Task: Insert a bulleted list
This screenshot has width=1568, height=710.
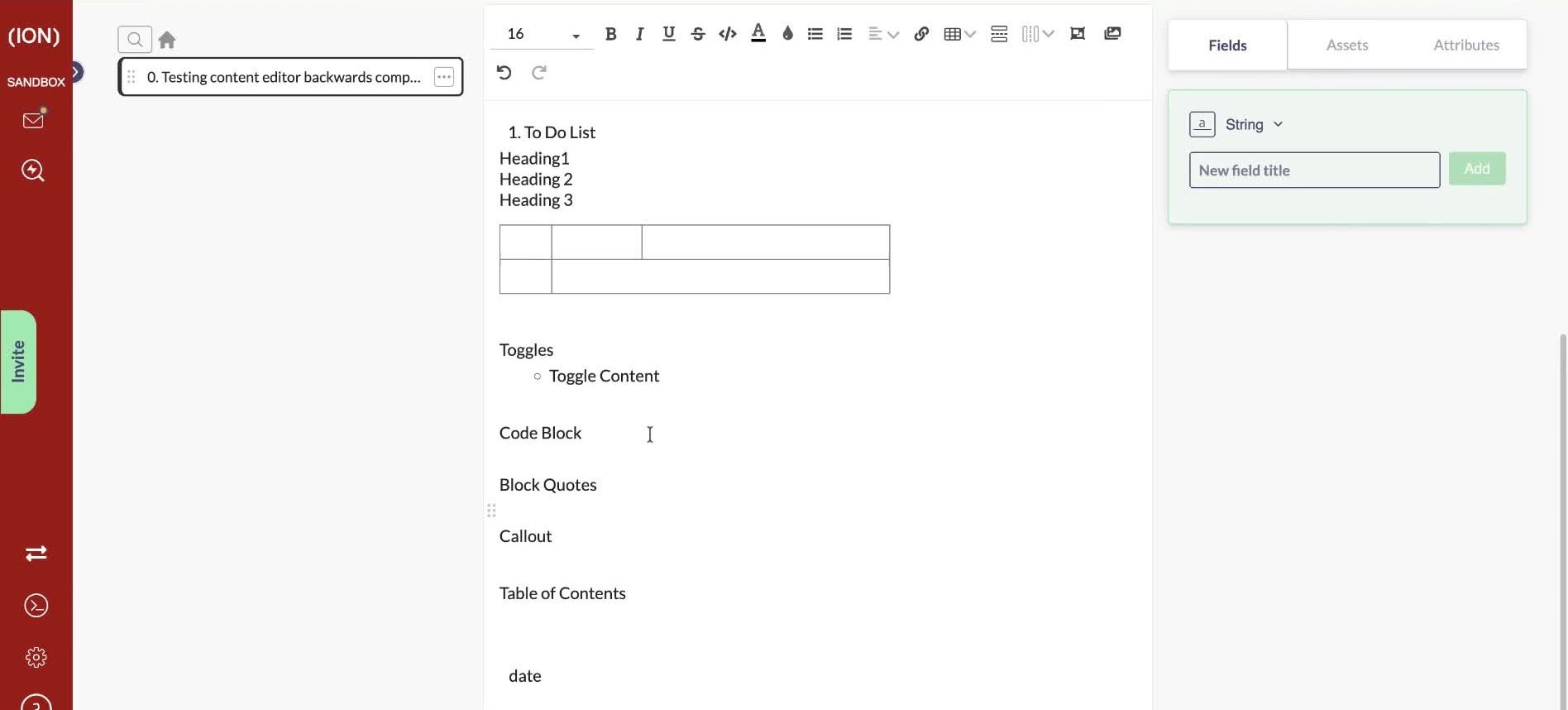Action: coord(815,34)
